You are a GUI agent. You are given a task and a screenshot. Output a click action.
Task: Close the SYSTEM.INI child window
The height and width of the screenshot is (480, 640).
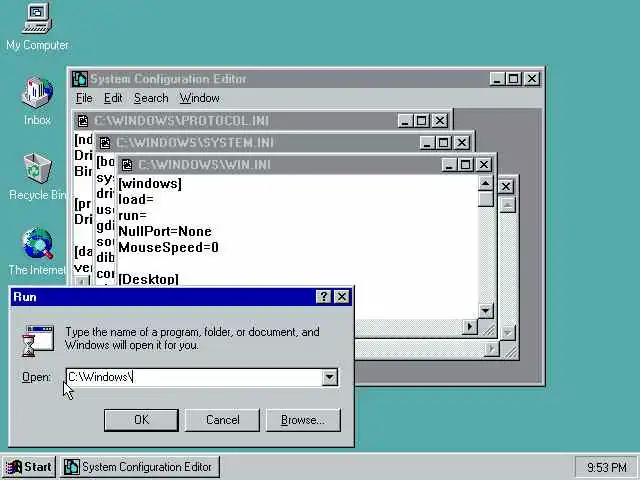coord(462,143)
